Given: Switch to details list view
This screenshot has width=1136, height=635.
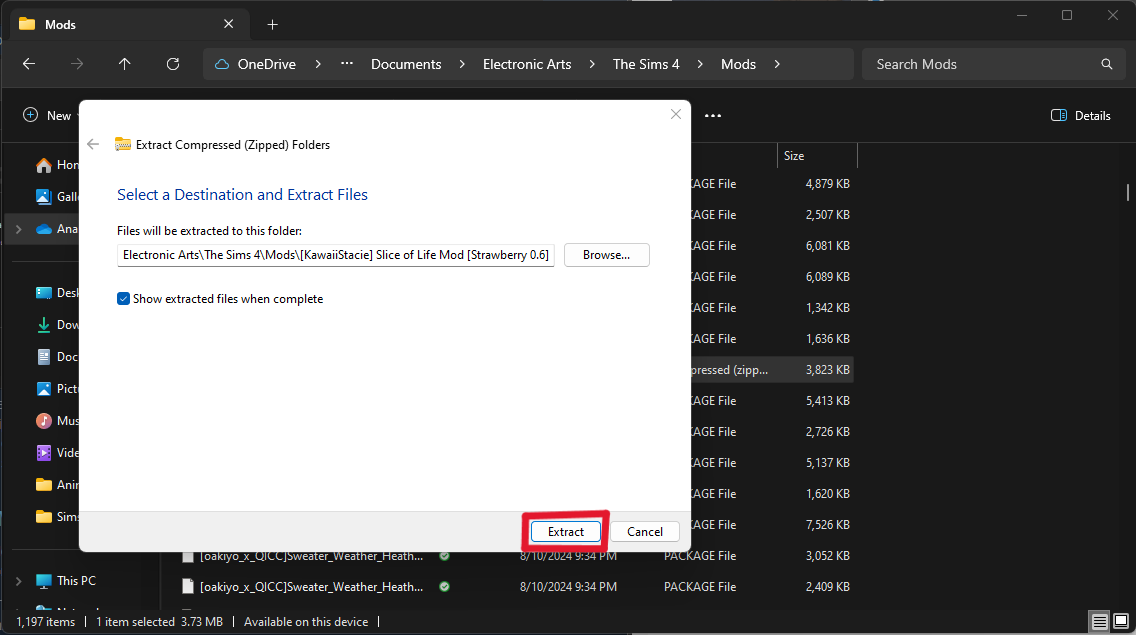Looking at the screenshot, I should tap(1100, 622).
